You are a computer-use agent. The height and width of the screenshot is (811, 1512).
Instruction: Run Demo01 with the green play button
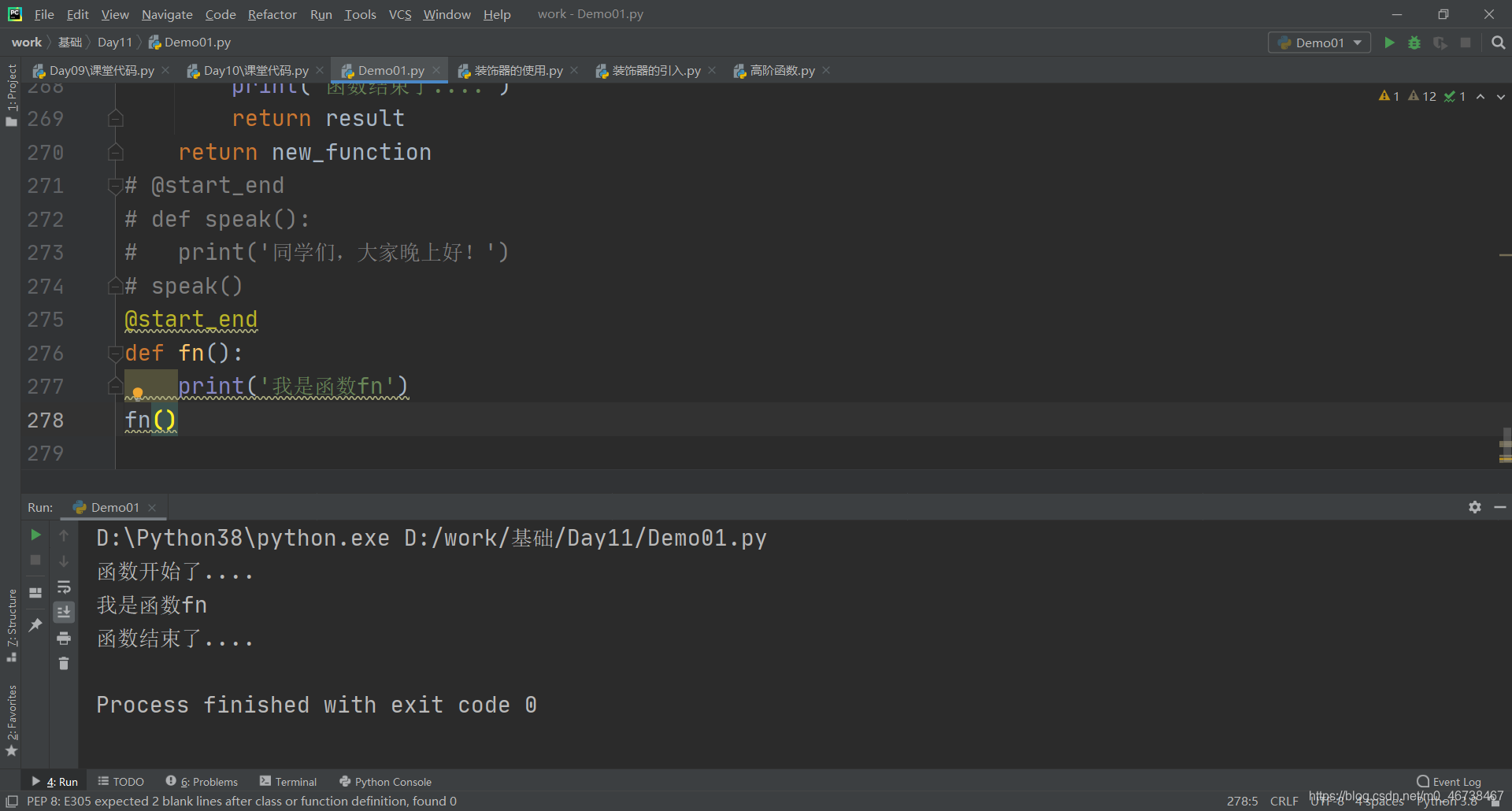pyautogui.click(x=1390, y=43)
